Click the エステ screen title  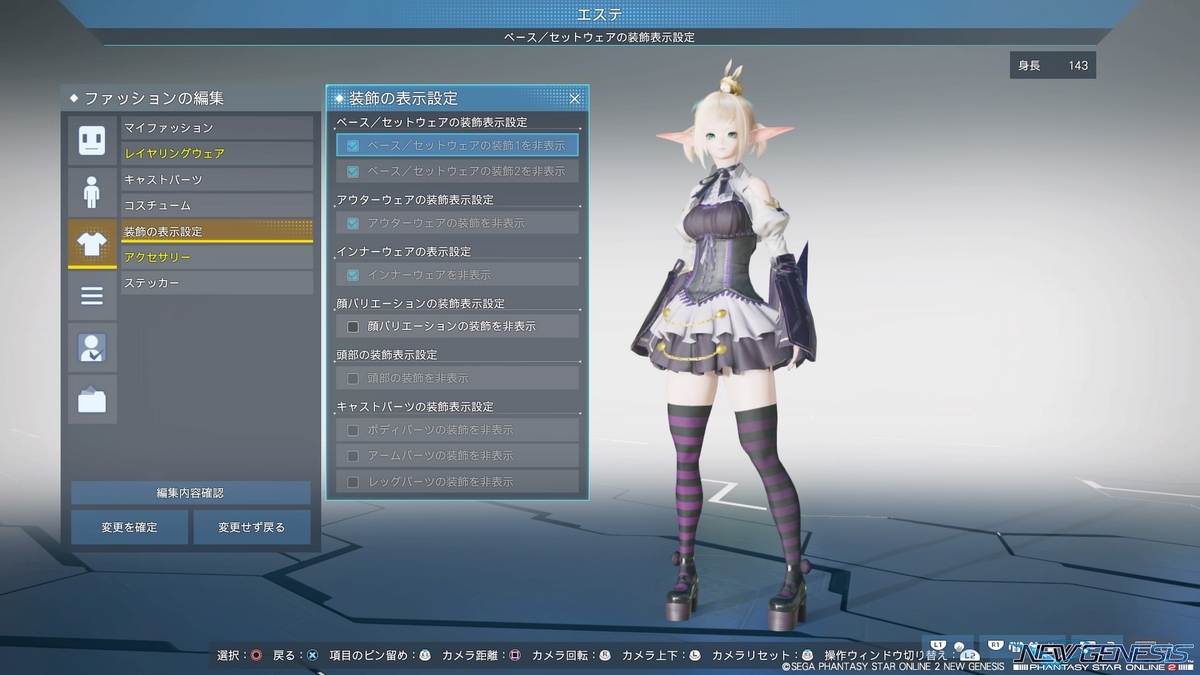[600, 14]
